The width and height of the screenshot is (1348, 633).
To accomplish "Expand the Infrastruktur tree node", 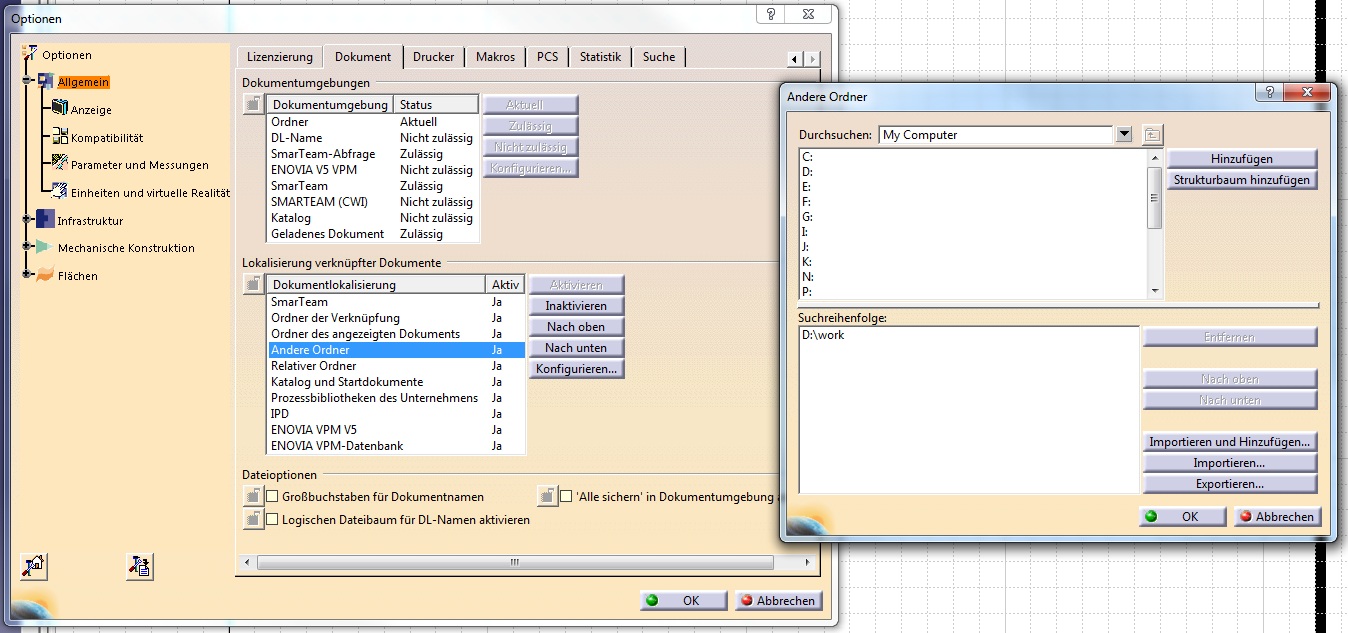I will click(x=27, y=220).
